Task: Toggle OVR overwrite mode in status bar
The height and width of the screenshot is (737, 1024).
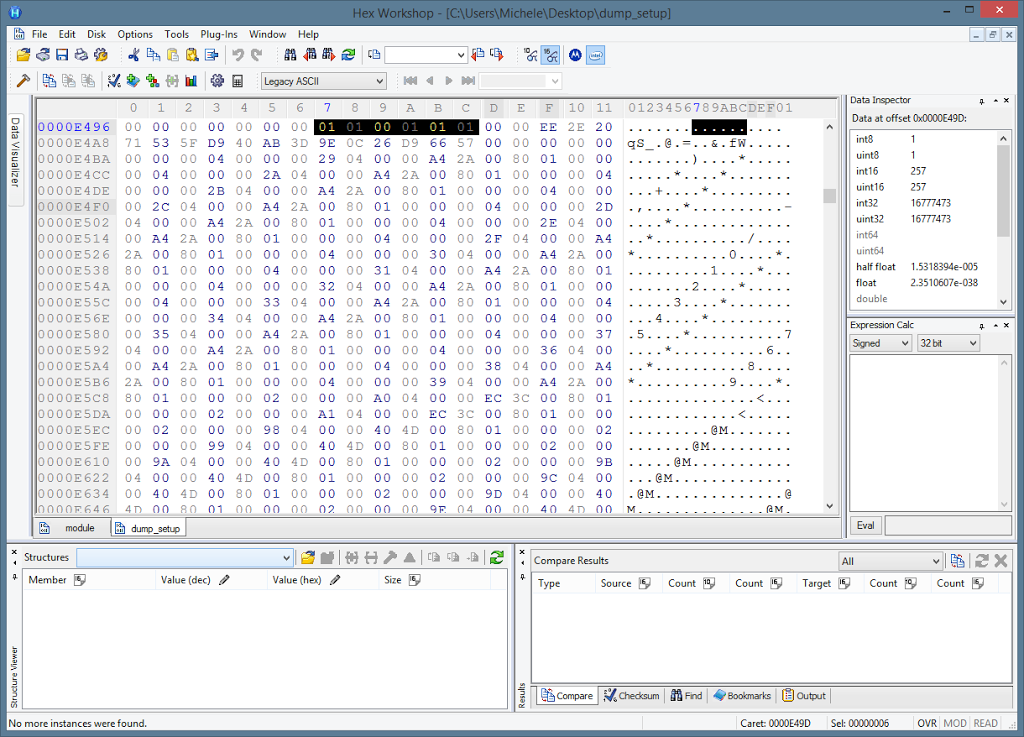Action: pos(927,723)
